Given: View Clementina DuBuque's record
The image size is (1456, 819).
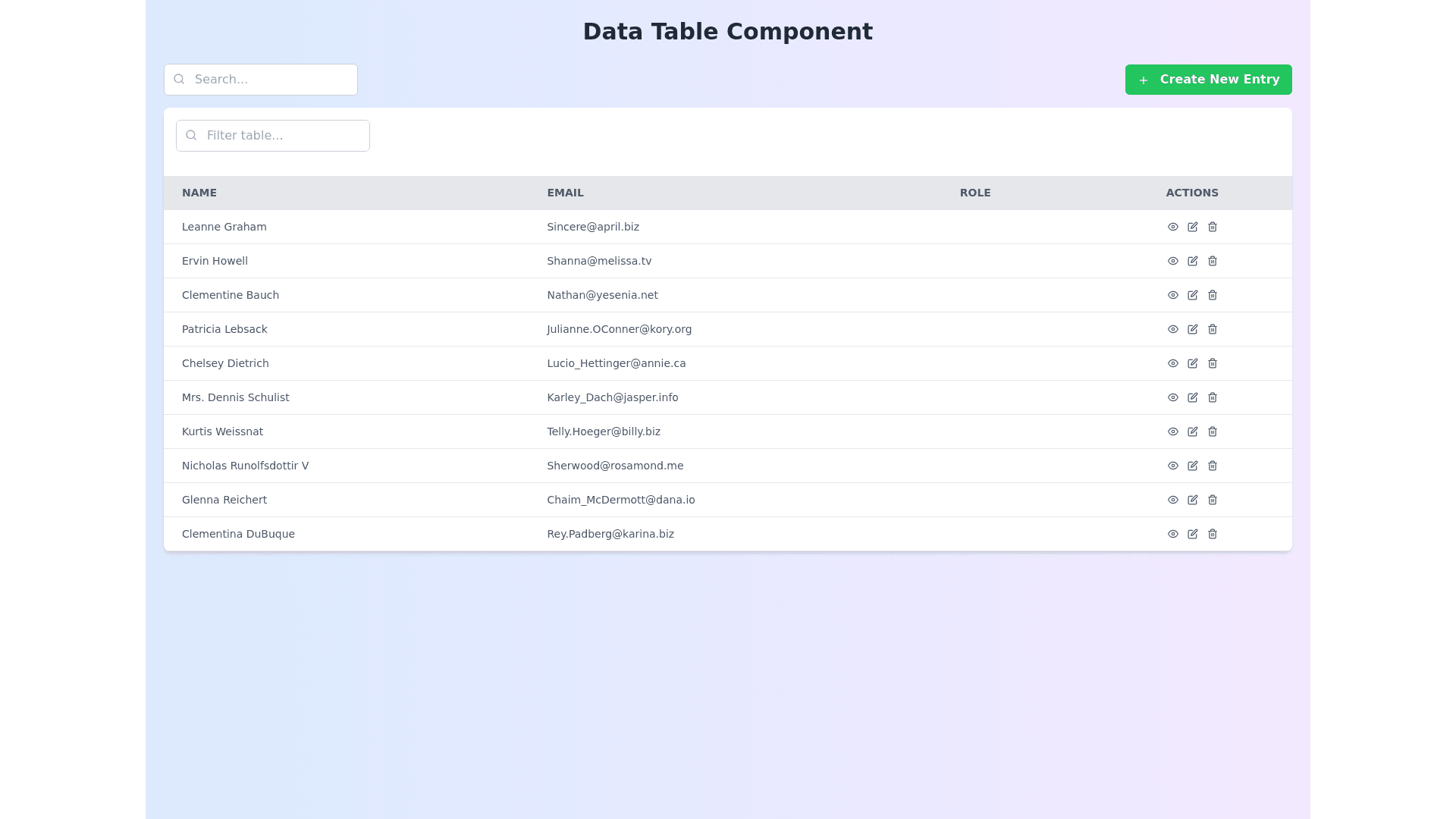Looking at the screenshot, I should [x=1172, y=534].
